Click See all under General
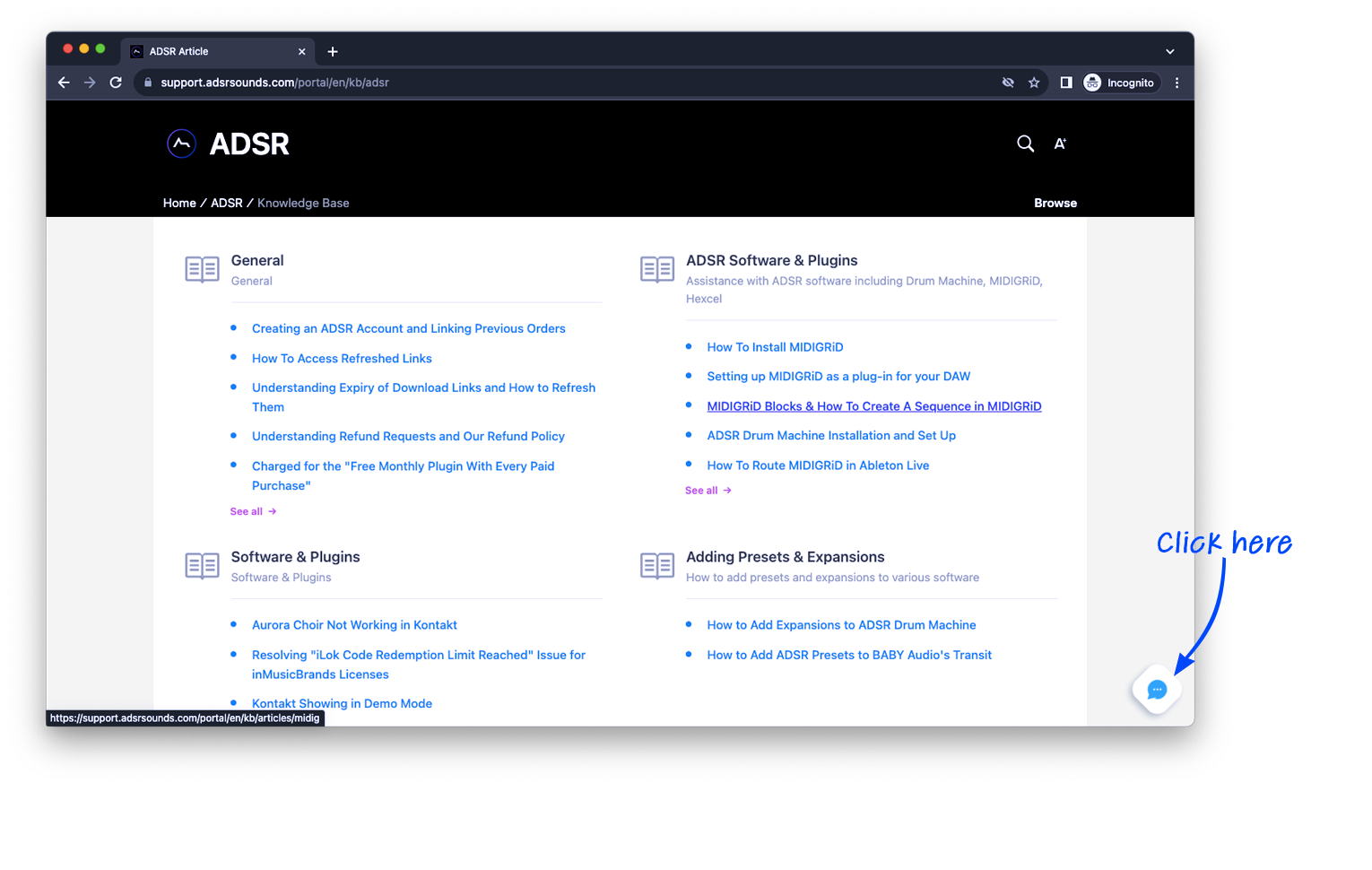This screenshot has width=1372, height=870. [x=253, y=511]
